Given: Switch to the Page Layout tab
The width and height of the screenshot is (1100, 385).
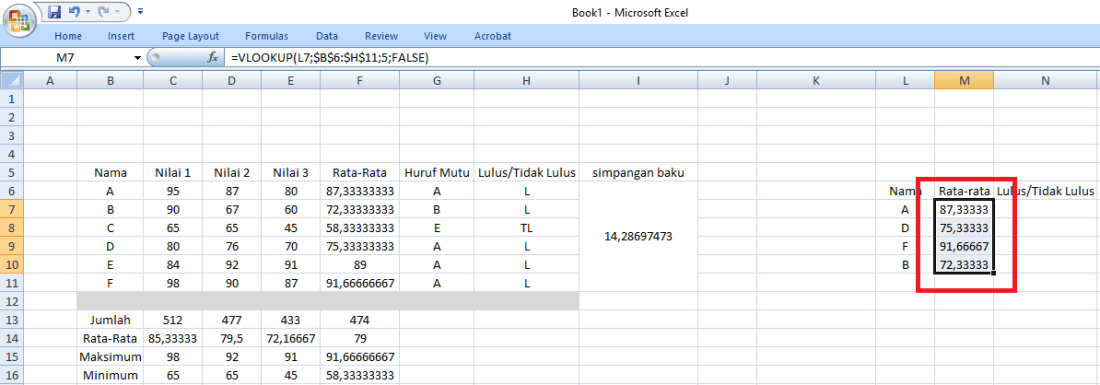Looking at the screenshot, I should click(x=190, y=36).
